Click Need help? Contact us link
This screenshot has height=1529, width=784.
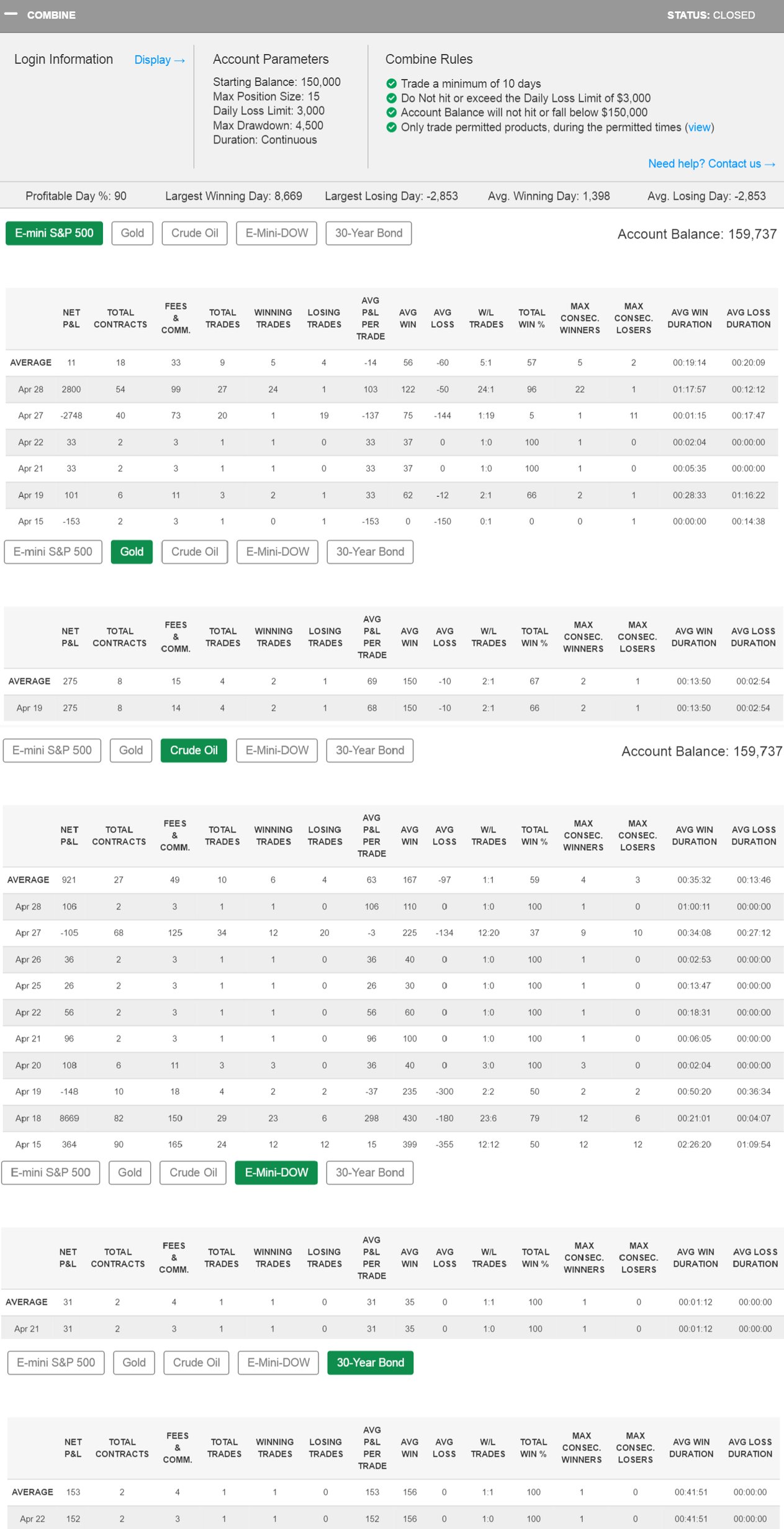(x=711, y=163)
